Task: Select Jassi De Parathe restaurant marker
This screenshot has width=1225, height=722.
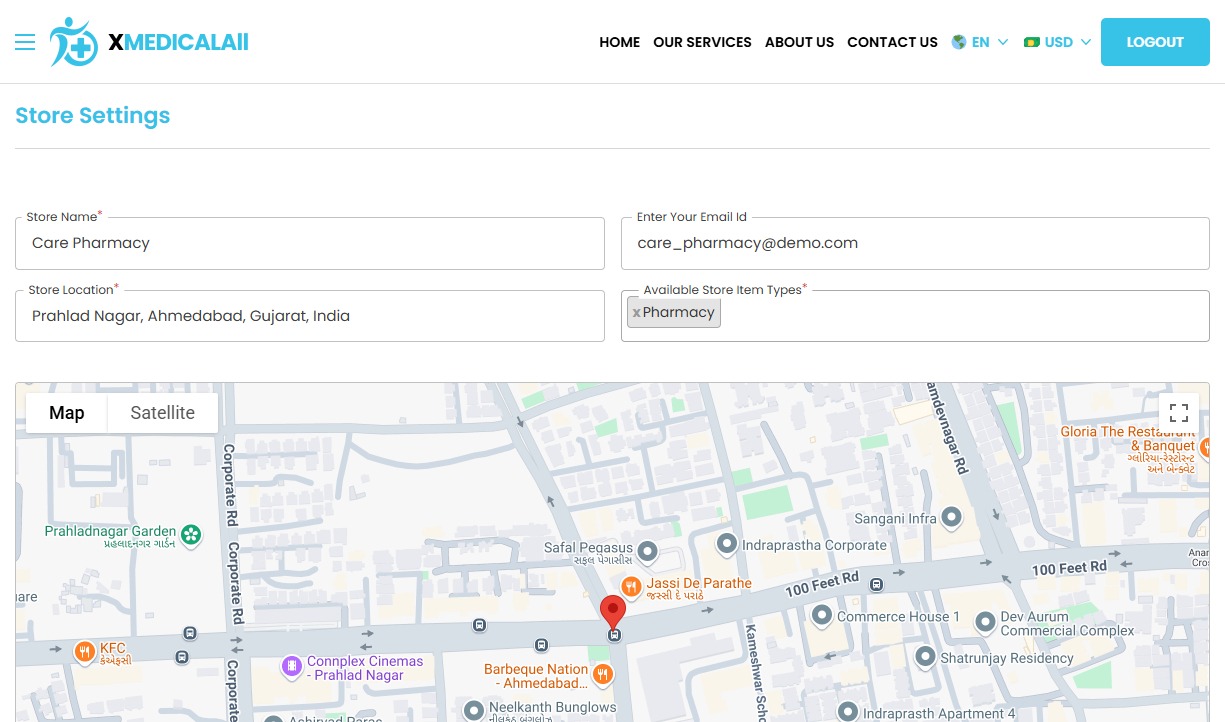Action: (630, 586)
